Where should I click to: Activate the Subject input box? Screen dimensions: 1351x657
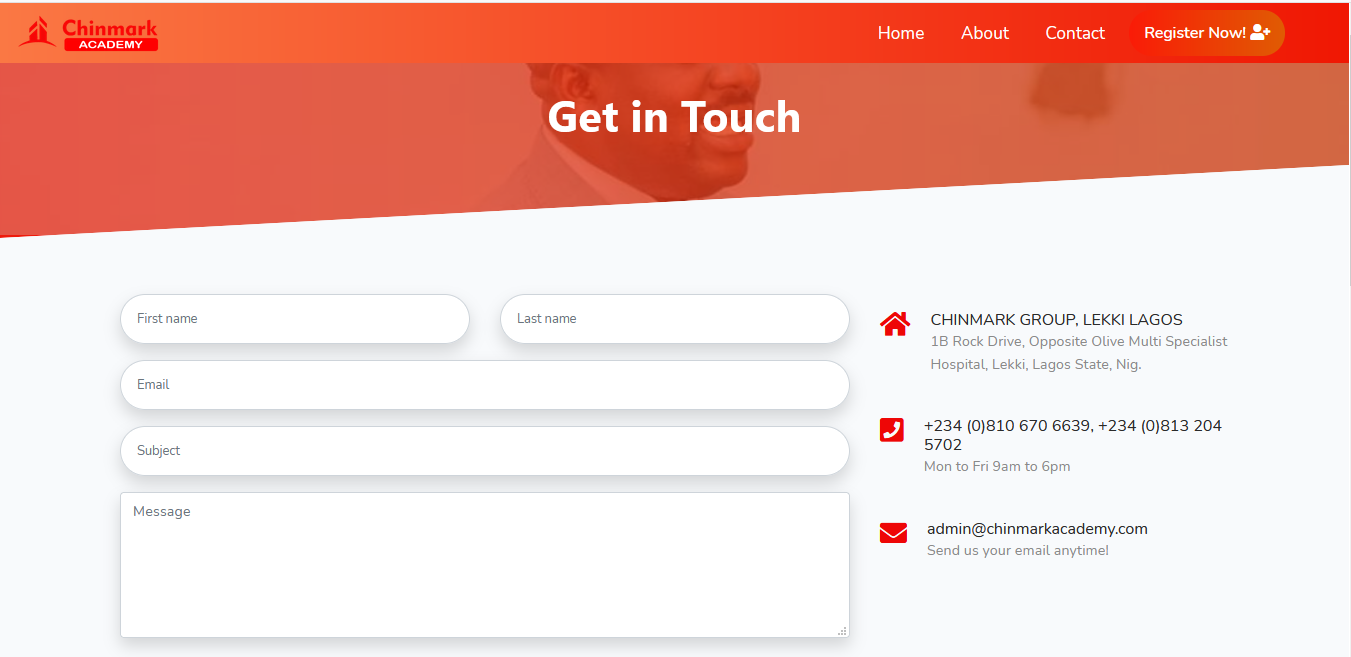[x=485, y=451]
